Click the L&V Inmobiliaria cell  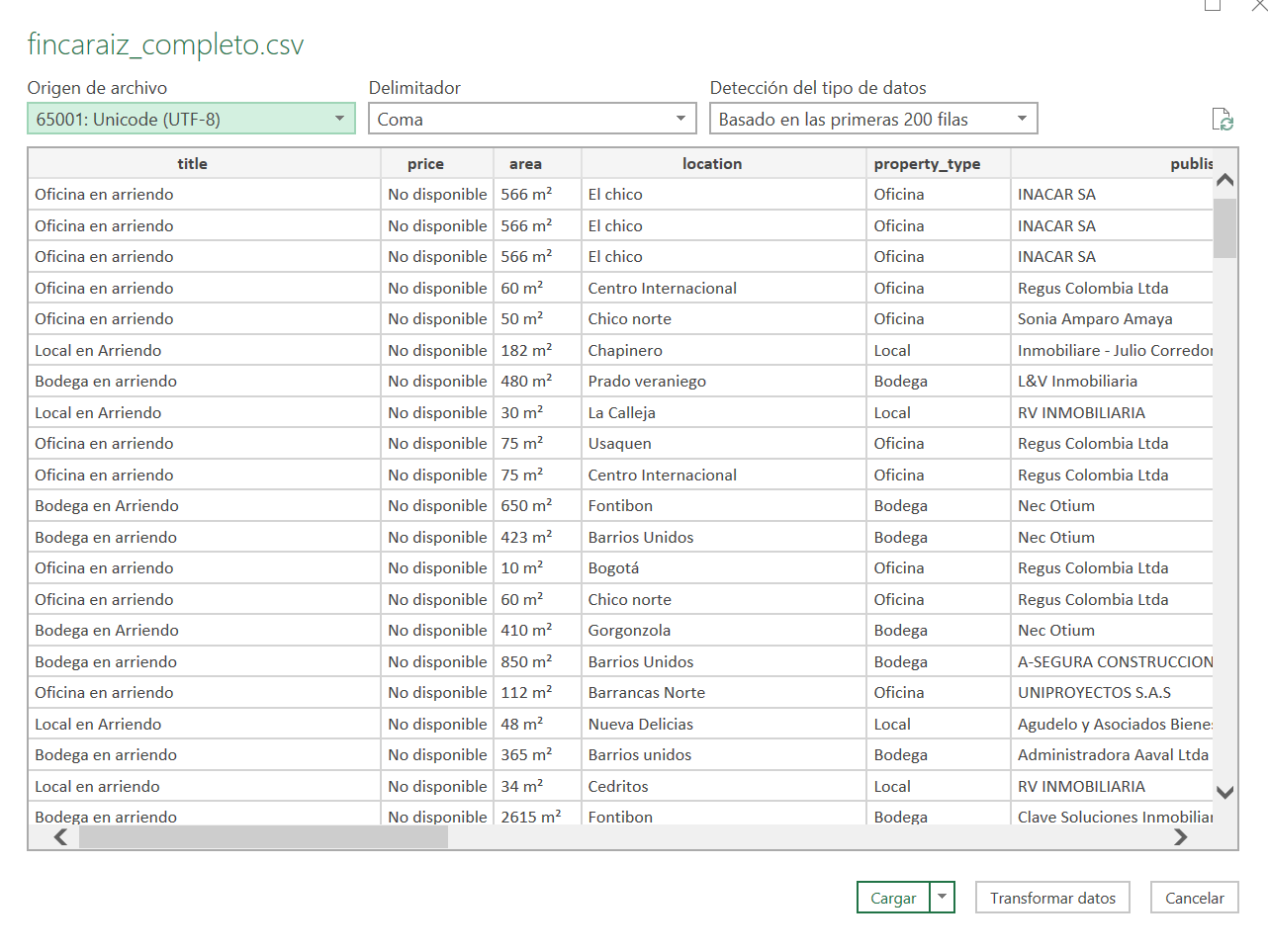[x=1112, y=381]
